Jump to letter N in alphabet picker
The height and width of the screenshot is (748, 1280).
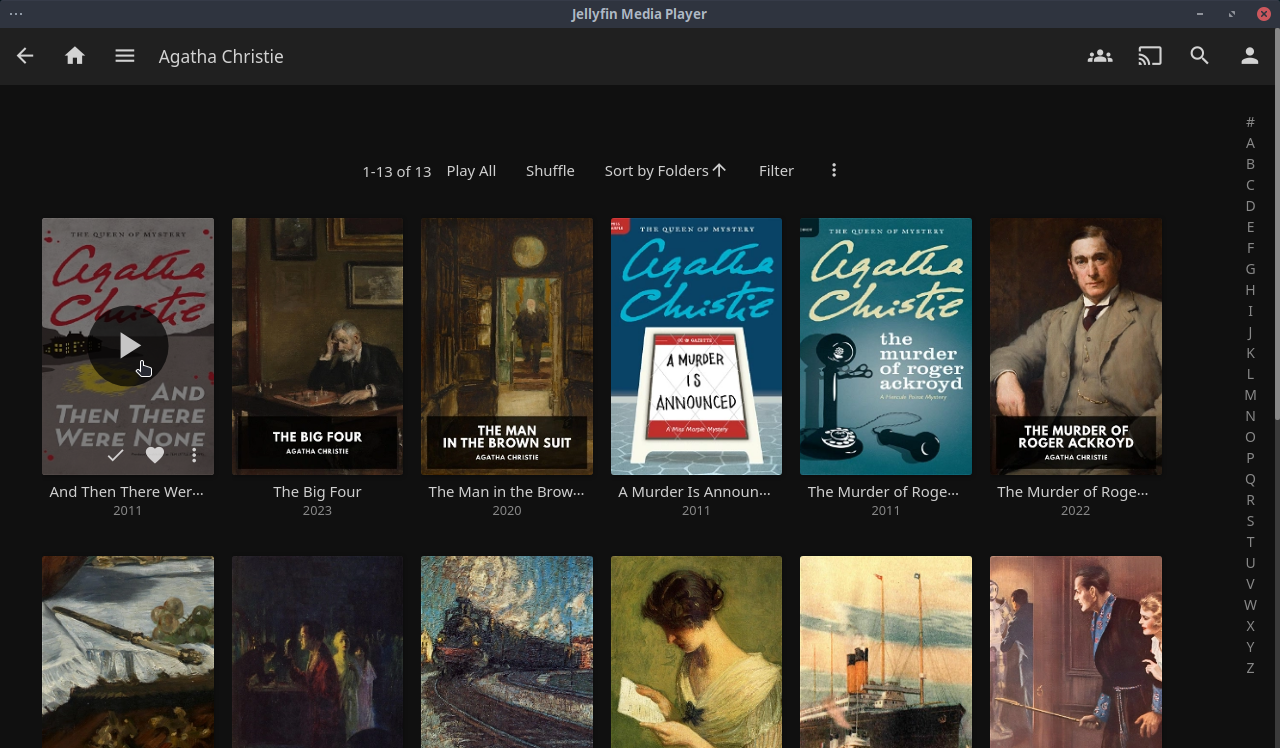point(1250,416)
